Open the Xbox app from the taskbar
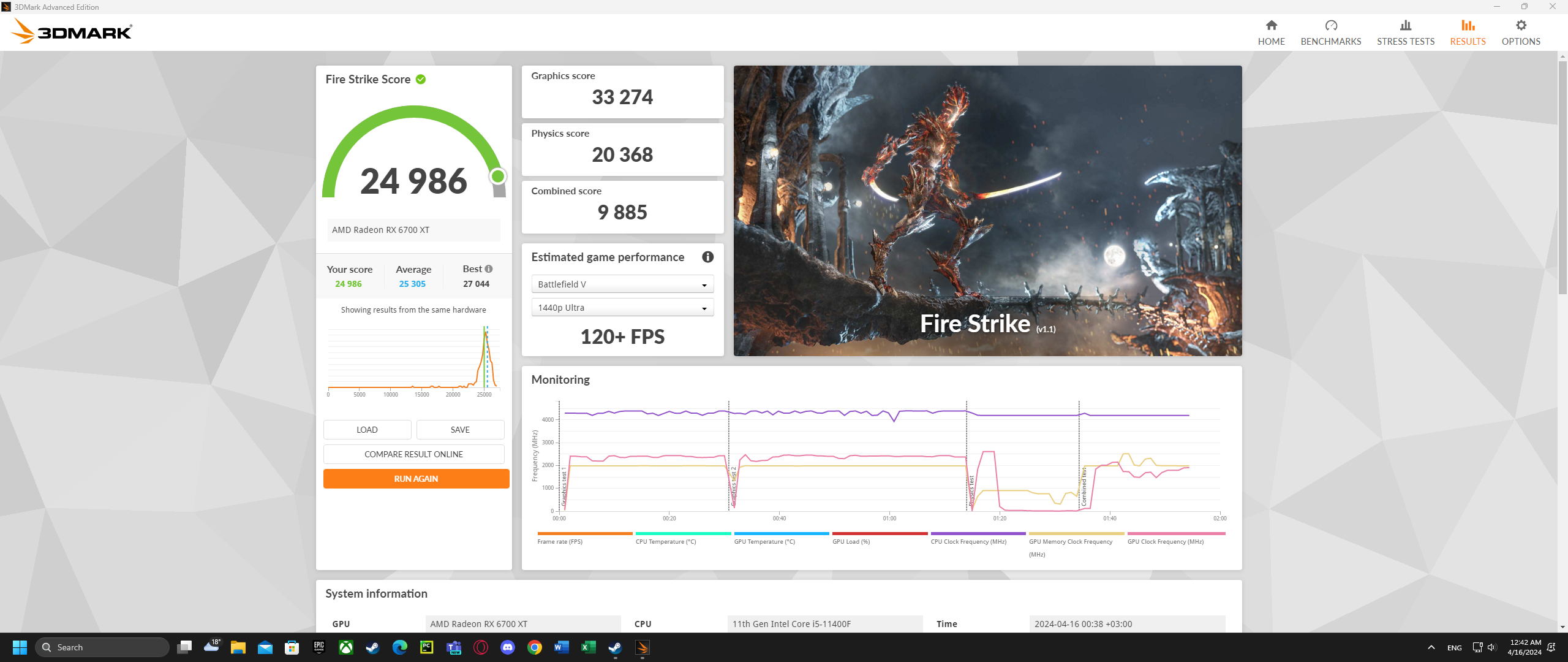 (346, 647)
